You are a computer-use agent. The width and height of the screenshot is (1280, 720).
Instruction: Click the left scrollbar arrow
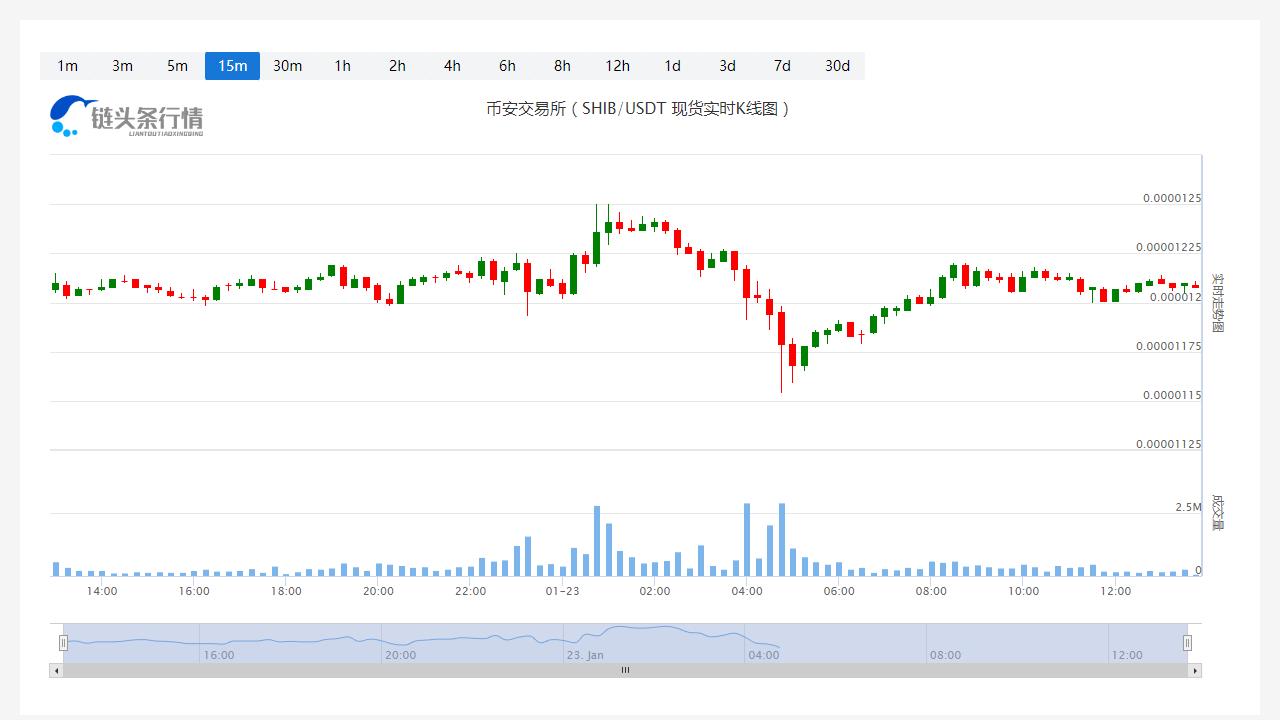[56, 671]
